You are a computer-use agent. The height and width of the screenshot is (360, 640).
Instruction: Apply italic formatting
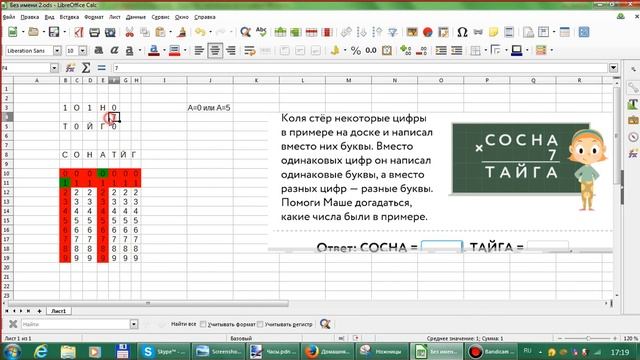(114, 50)
